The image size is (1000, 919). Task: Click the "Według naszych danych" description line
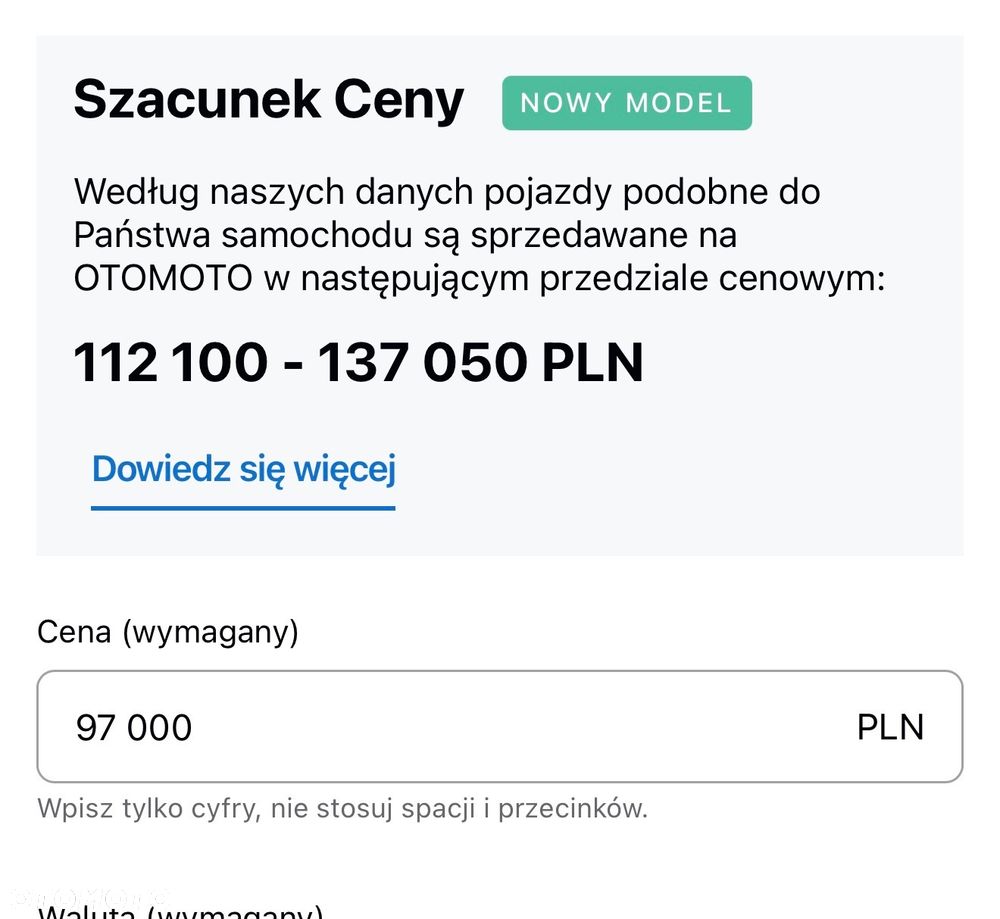pyautogui.click(x=446, y=191)
